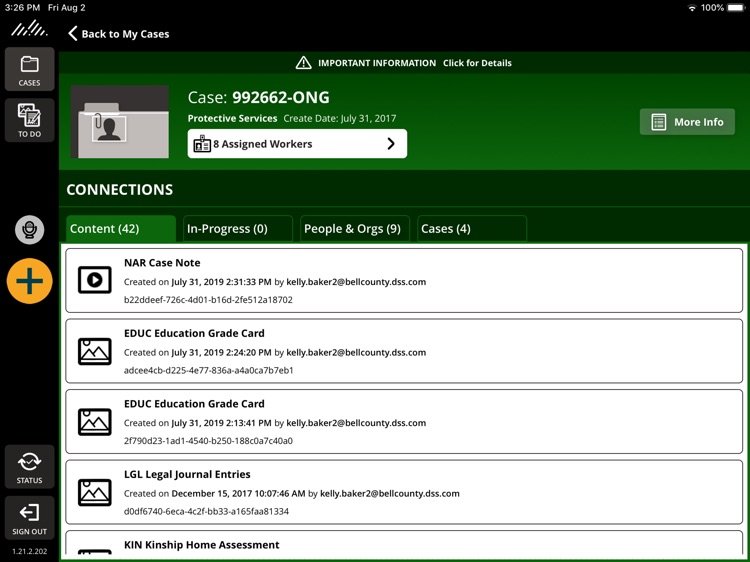Expand the 8 Assigned Workers chevron
The image size is (750, 562).
click(x=391, y=143)
